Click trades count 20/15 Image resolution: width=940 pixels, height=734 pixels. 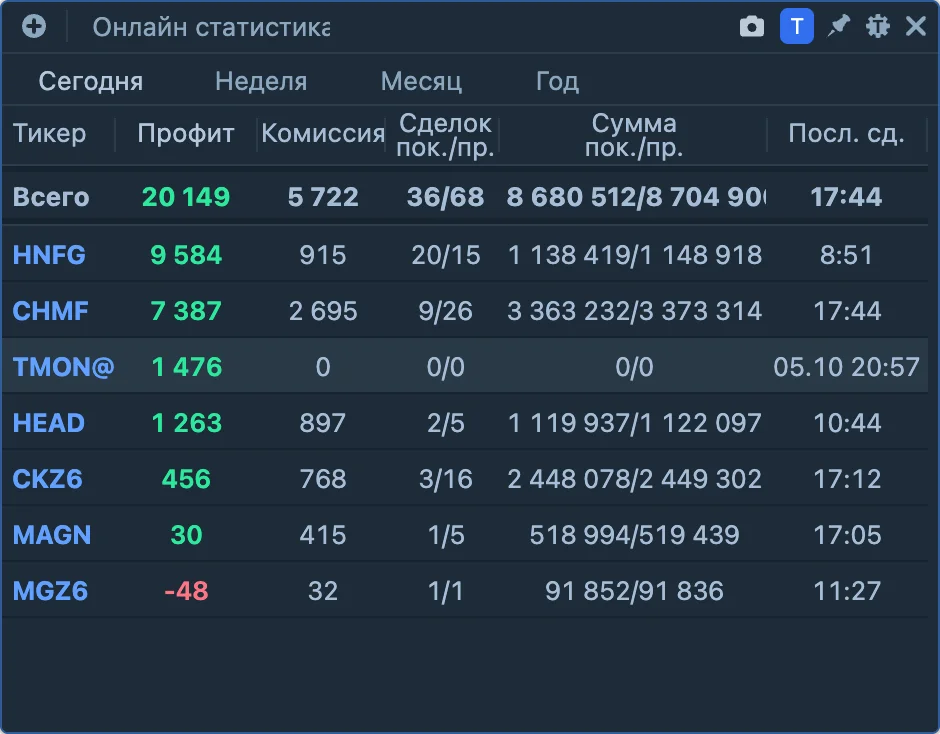pyautogui.click(x=445, y=255)
